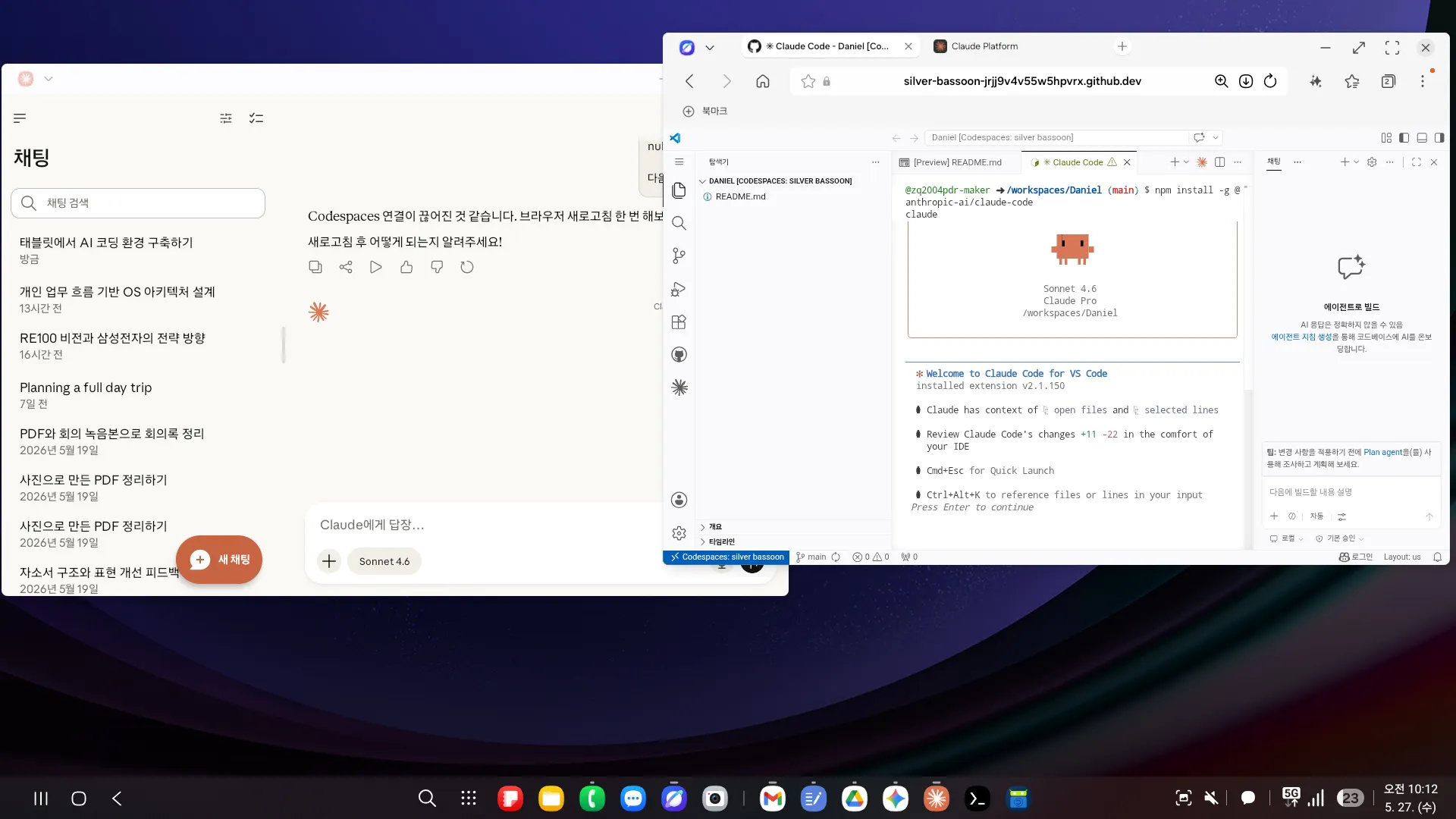The height and width of the screenshot is (819, 1456).
Task: Give thumbs down to Claude response
Action: click(437, 267)
